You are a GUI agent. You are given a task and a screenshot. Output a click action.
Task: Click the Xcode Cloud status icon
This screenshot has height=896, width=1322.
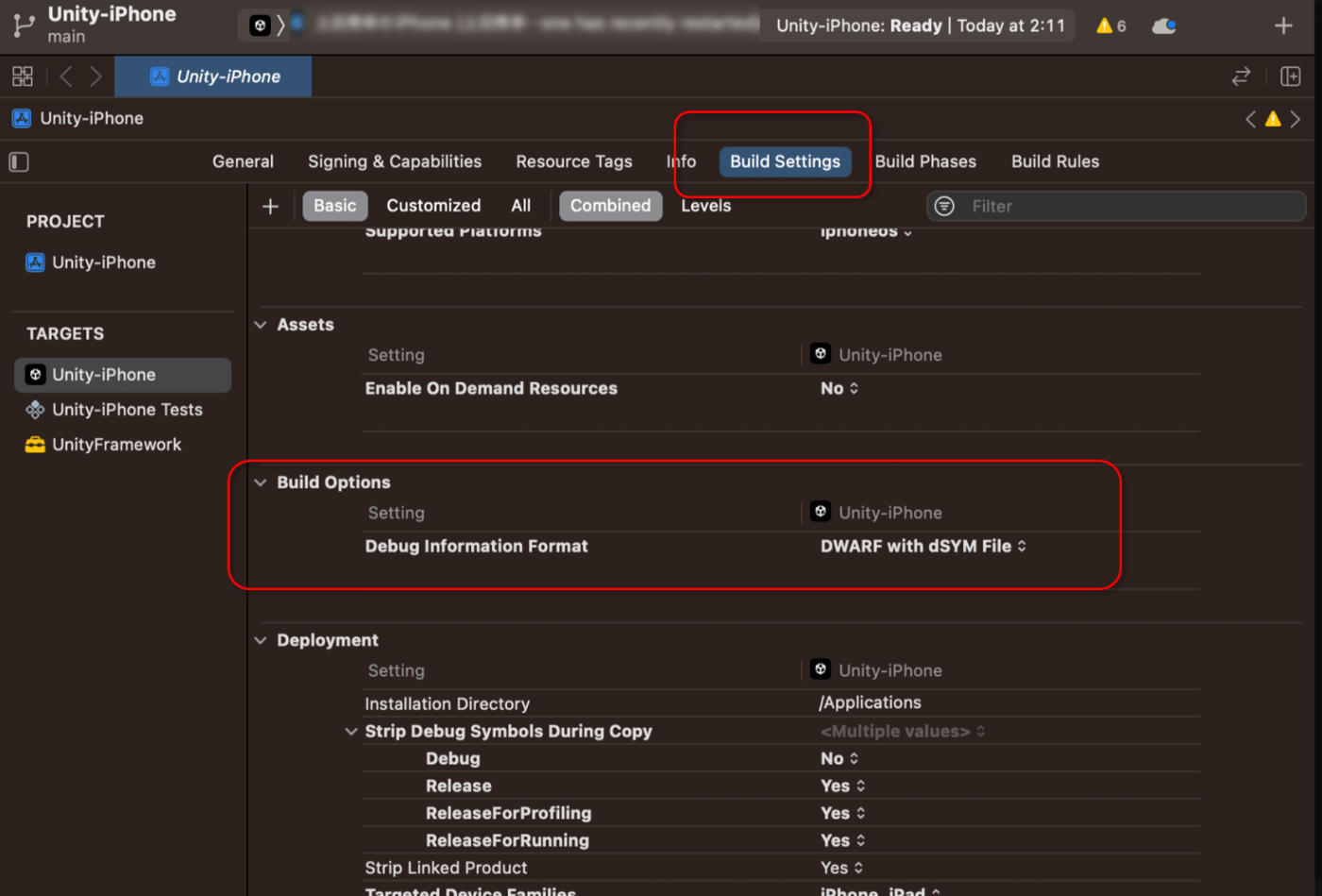point(1164,25)
